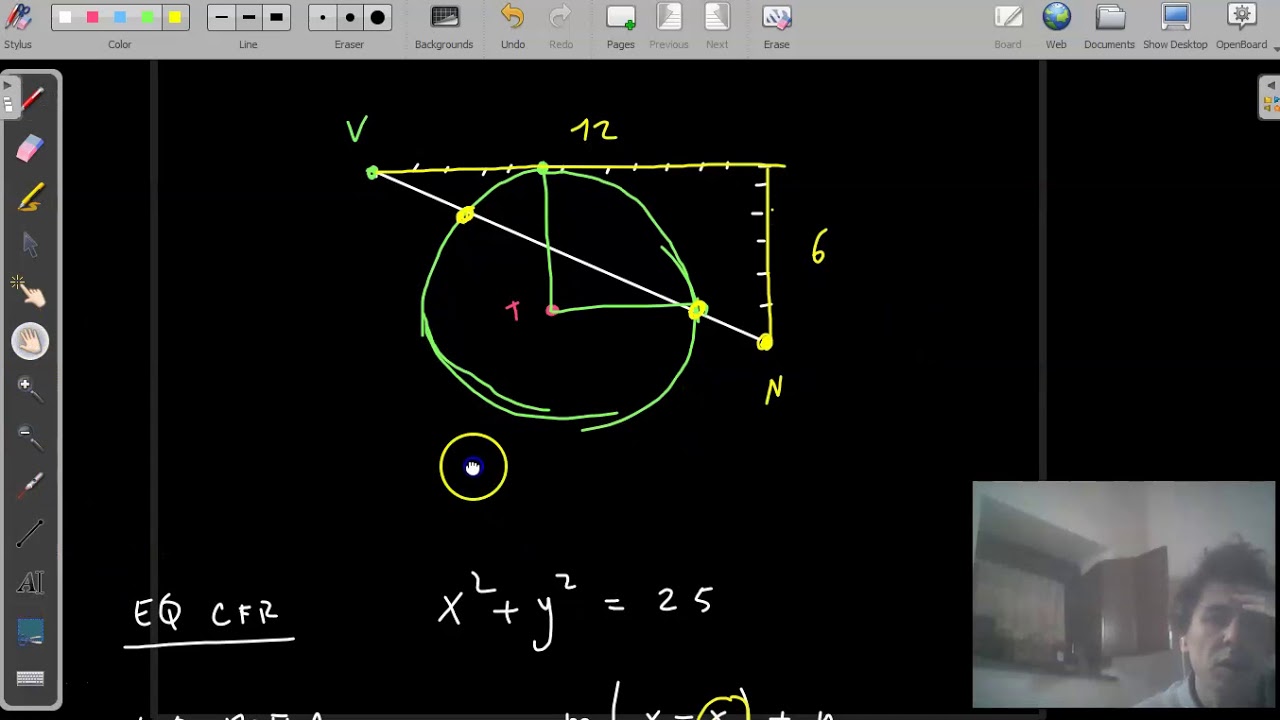Switch to Board mode
The height and width of the screenshot is (720, 1280).
point(1008,27)
